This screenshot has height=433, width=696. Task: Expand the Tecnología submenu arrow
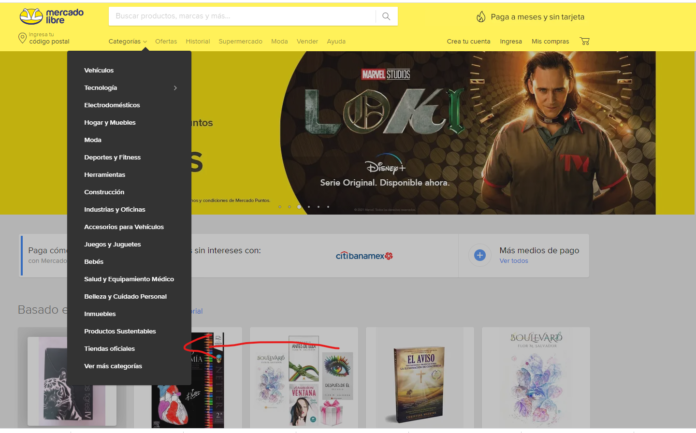coord(175,88)
